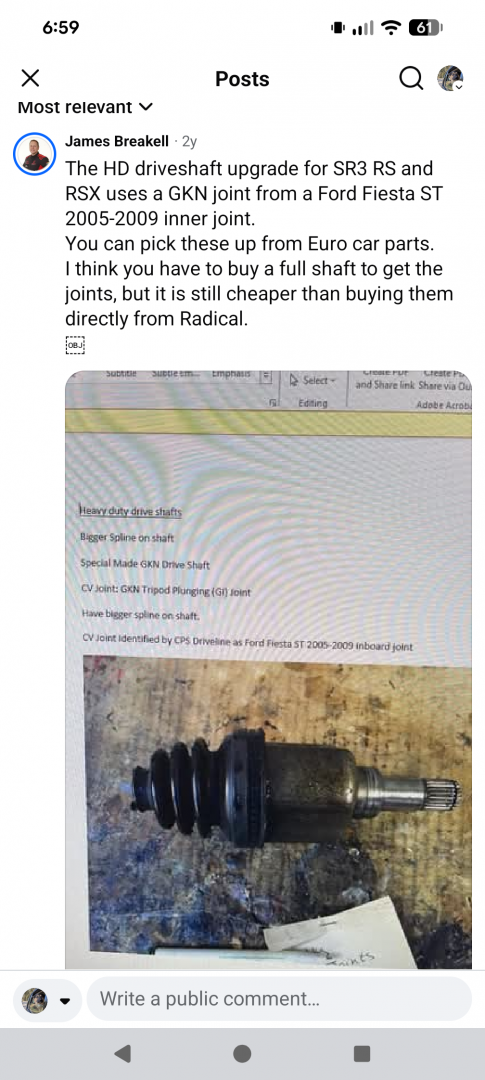Tap the Android recent apps square button
The image size is (485, 1080).
click(x=362, y=1053)
